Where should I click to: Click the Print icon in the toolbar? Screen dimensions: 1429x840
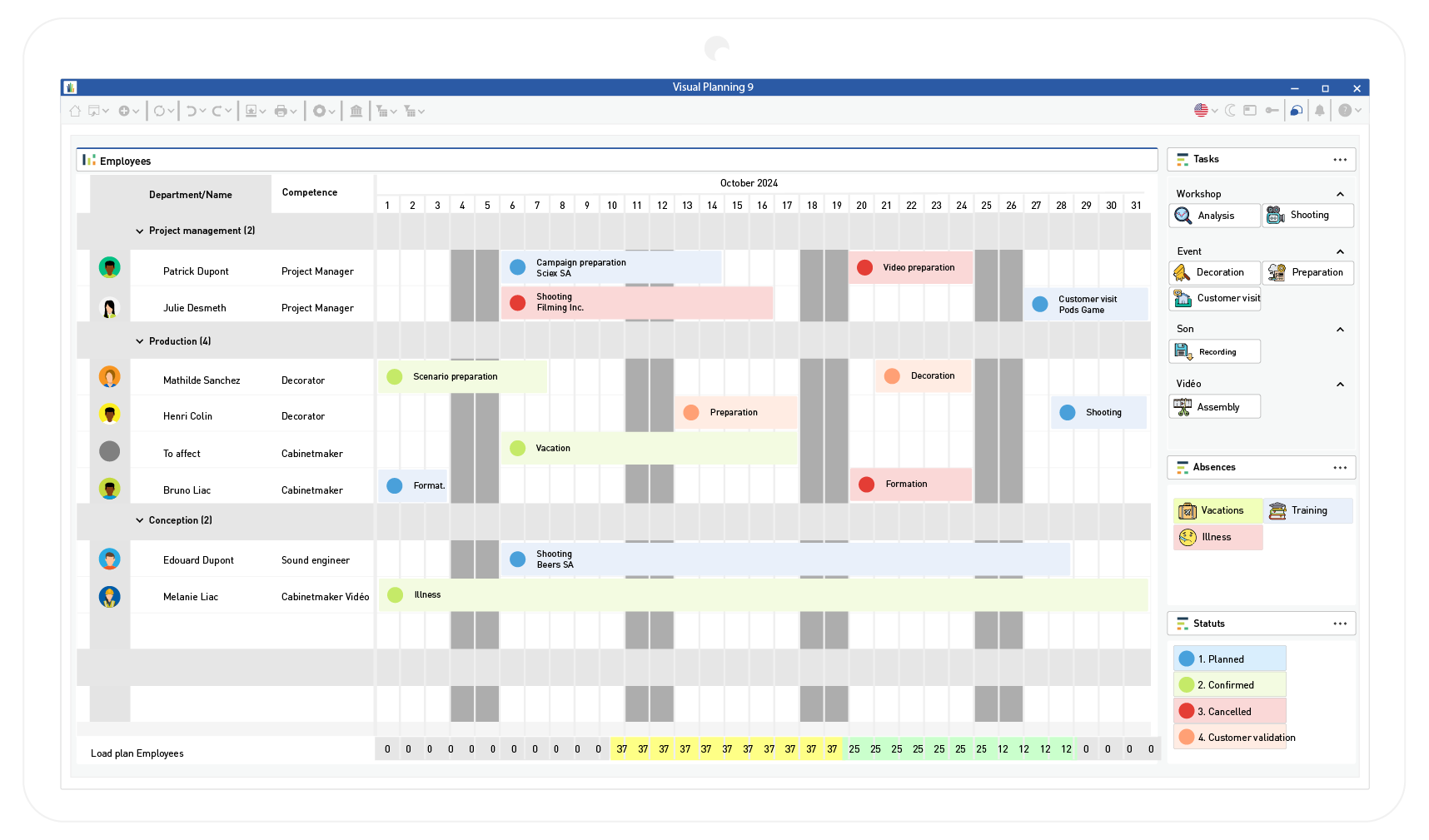(x=281, y=111)
